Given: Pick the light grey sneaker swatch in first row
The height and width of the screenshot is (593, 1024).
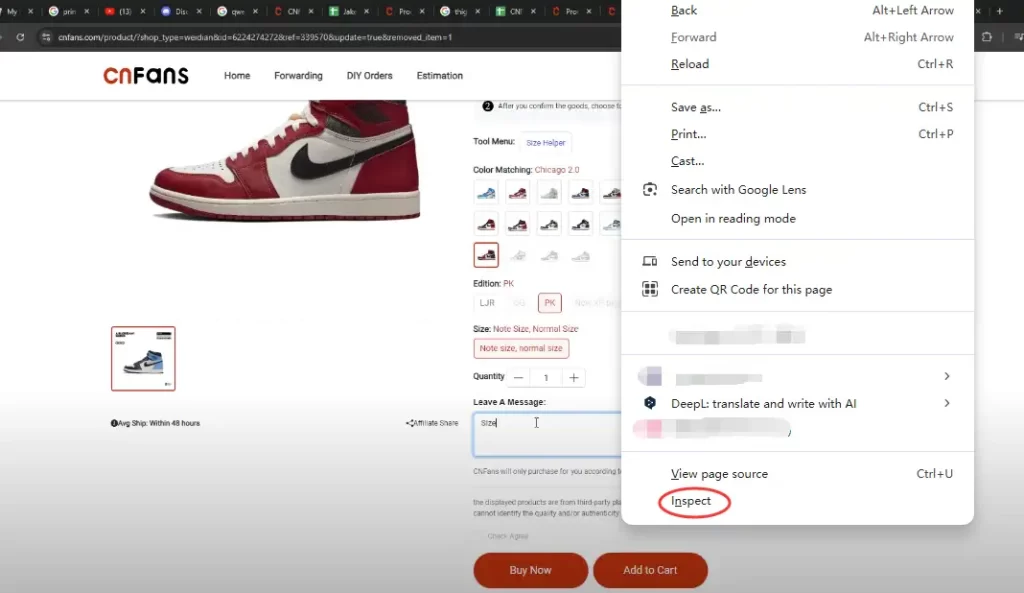Looking at the screenshot, I should pyautogui.click(x=549, y=193).
